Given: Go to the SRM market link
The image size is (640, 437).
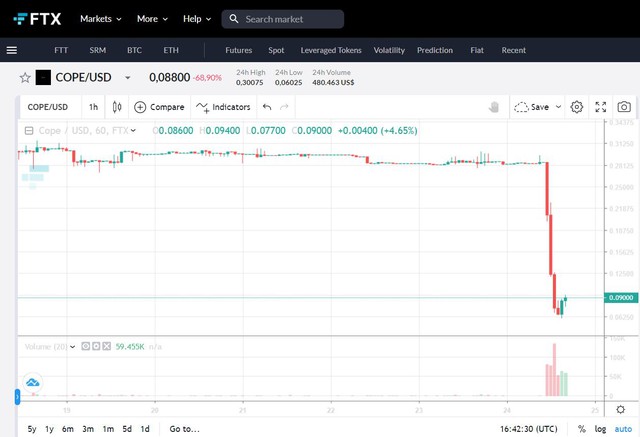Looking at the screenshot, I should coord(98,50).
